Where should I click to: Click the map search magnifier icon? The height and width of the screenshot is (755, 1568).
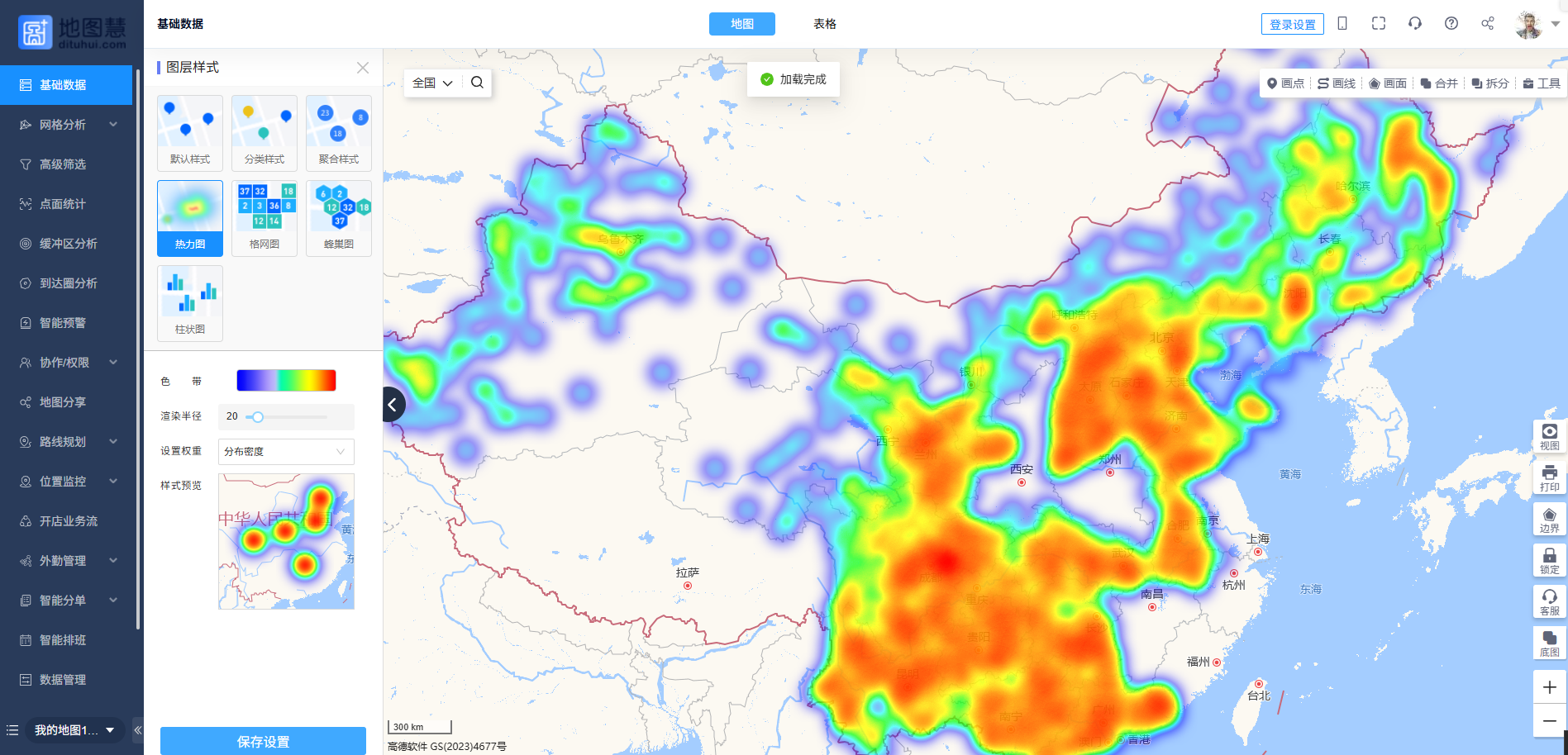pyautogui.click(x=477, y=83)
